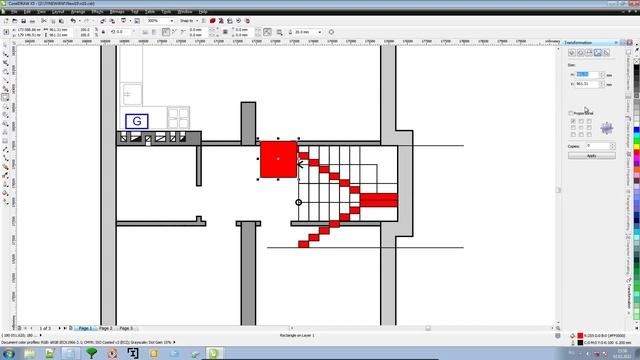Select the Rectangle tool

pos(6,97)
